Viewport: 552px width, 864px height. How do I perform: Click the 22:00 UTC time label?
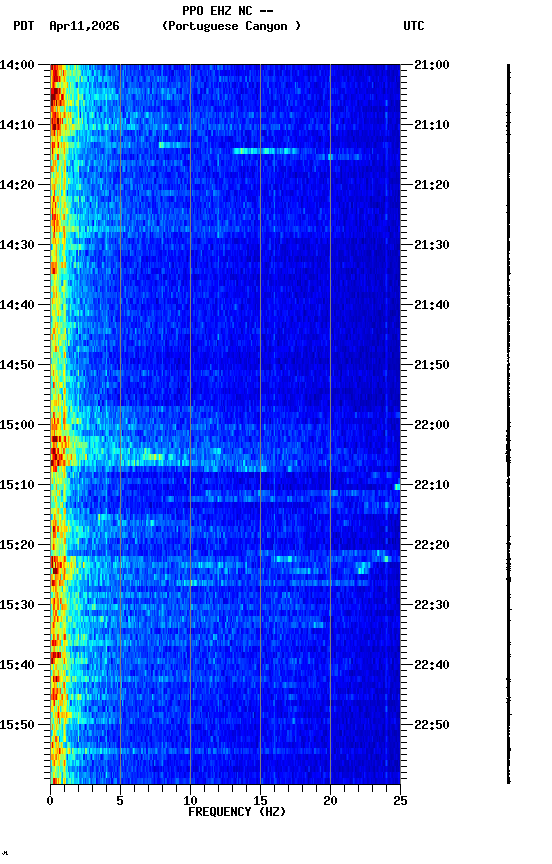[432, 425]
